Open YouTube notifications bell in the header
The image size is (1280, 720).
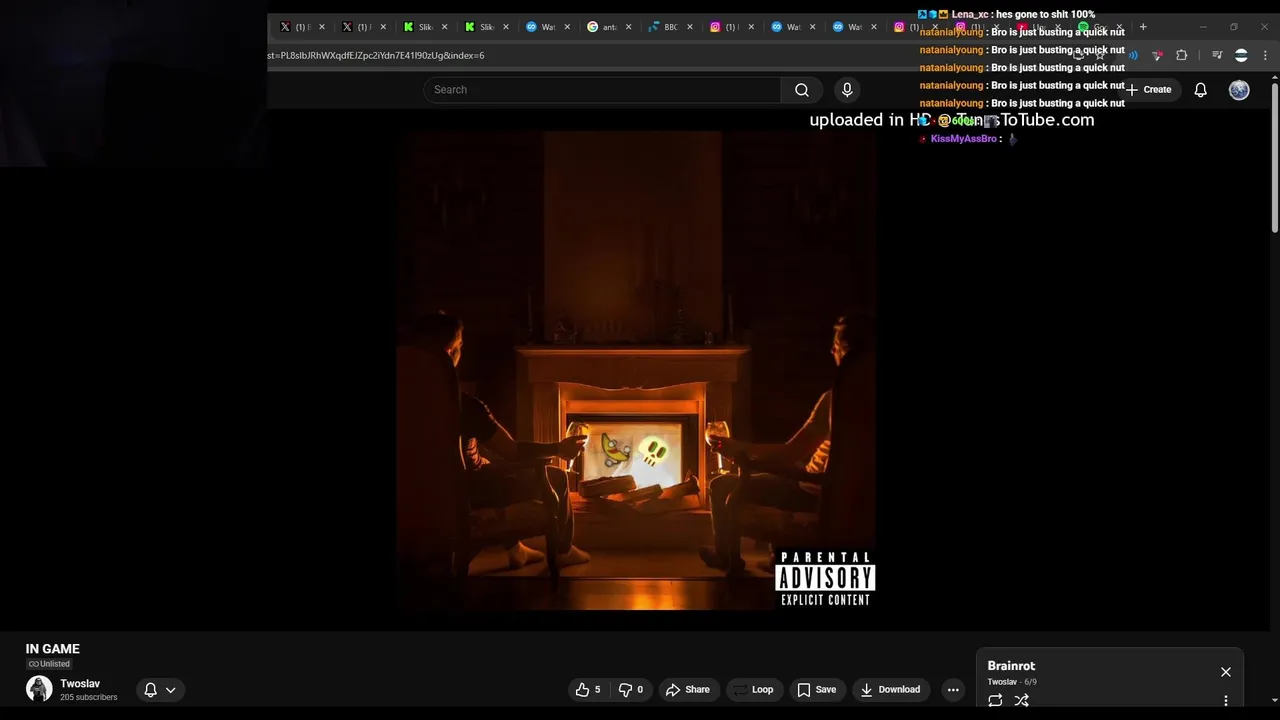click(x=1201, y=90)
